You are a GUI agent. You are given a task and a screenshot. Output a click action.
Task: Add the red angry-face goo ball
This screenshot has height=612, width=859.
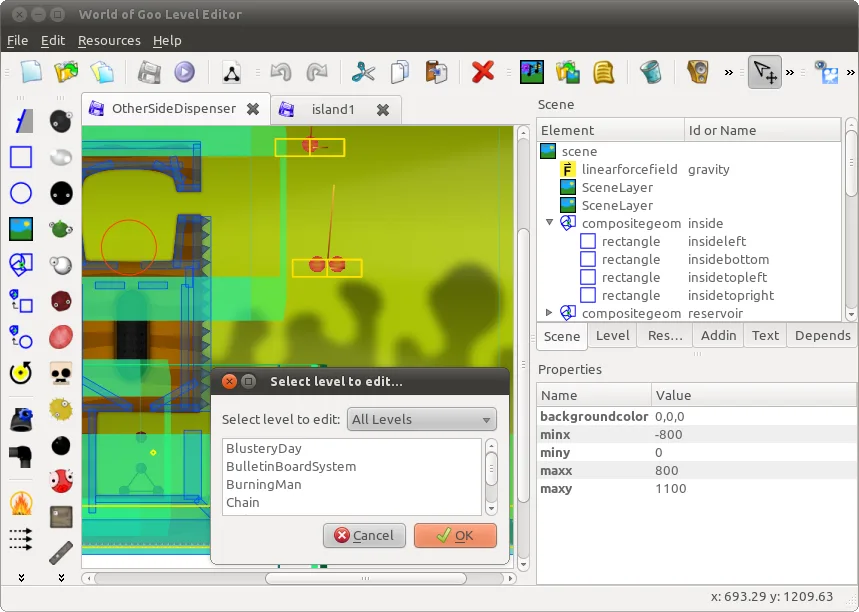pos(61,481)
